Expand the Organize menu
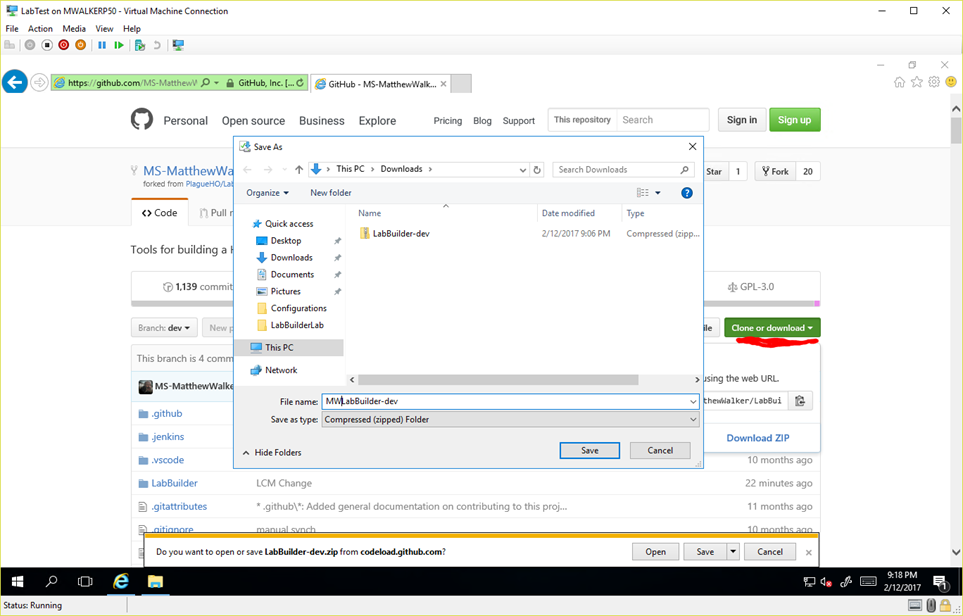 267,193
